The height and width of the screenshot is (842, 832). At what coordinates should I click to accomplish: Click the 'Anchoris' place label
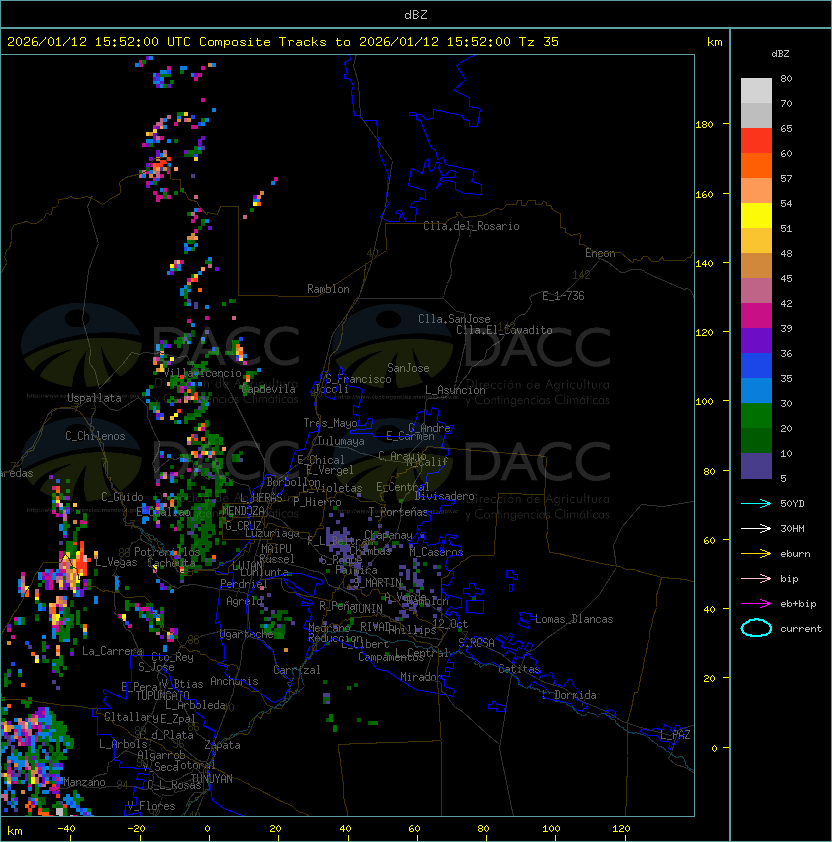[234, 681]
